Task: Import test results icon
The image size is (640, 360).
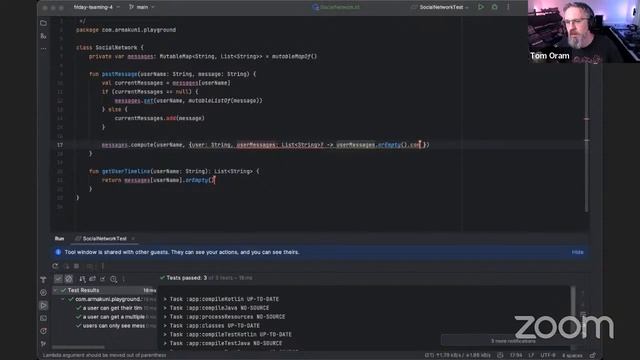Action: click(x=92, y=279)
